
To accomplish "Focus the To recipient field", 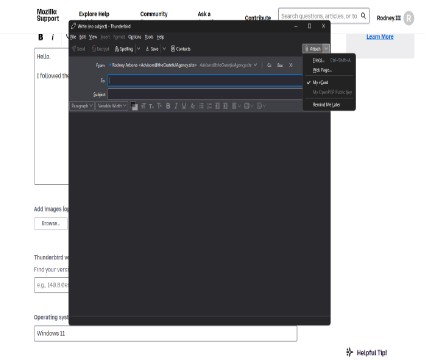I will (x=205, y=80).
